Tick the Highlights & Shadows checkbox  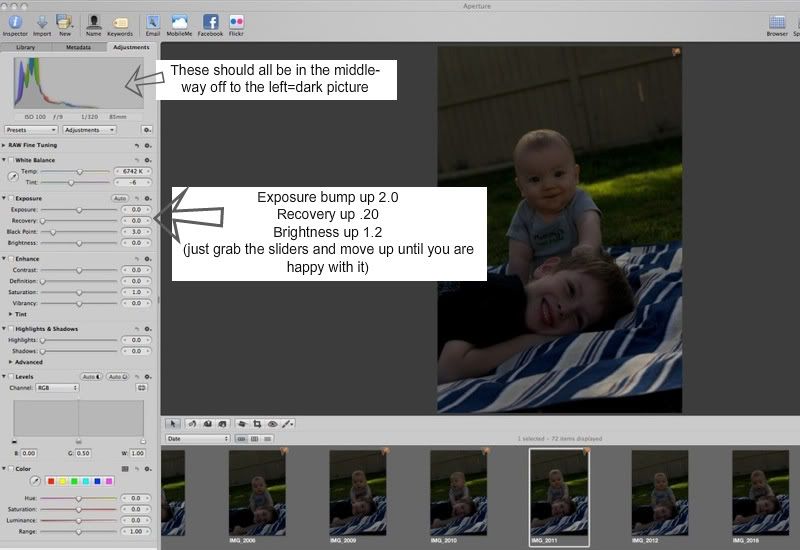pyautogui.click(x=11, y=329)
